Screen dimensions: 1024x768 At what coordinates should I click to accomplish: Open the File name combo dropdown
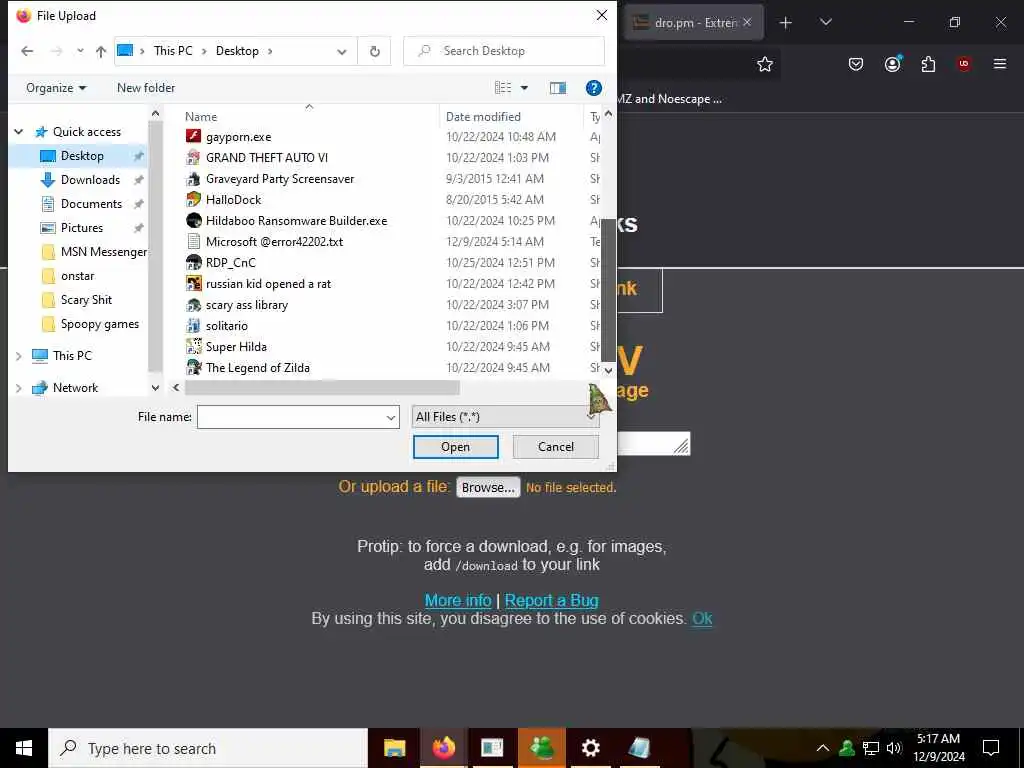[x=391, y=417]
